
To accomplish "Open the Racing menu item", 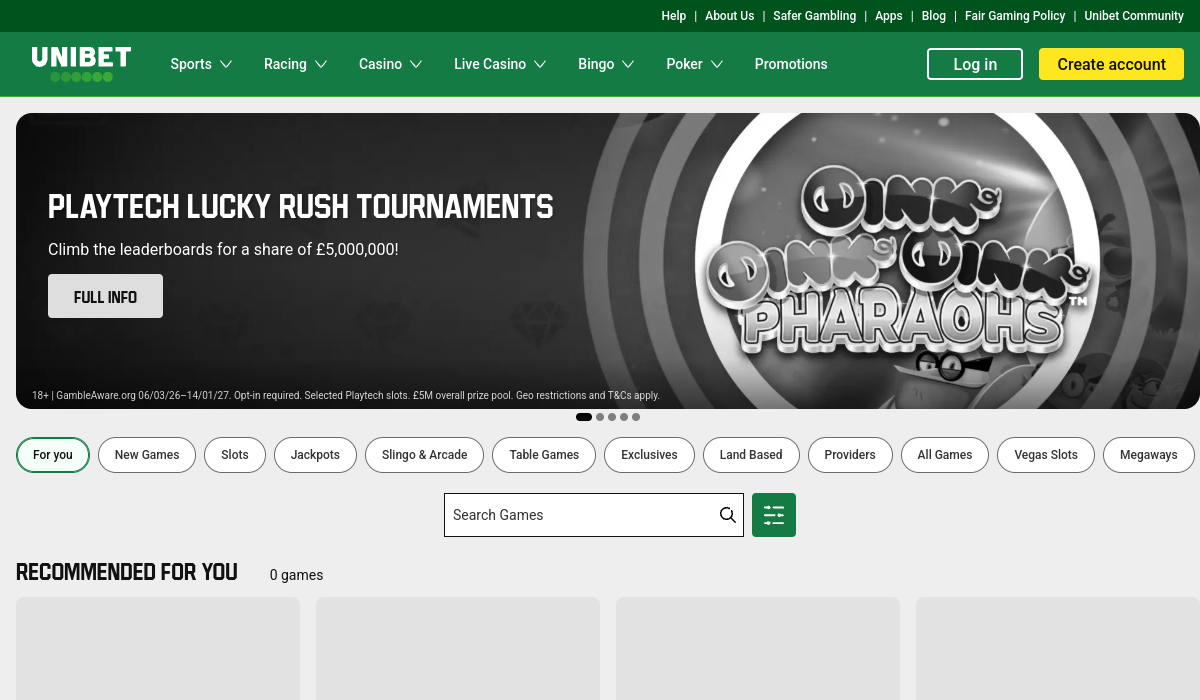I will (x=285, y=64).
